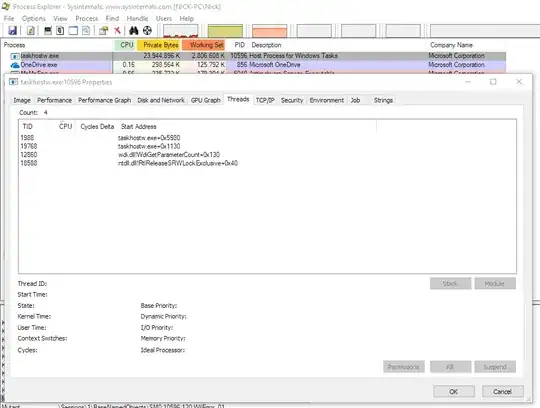
Task: Toggle the Show Lower Pane toolbar icon
Action: (x=73, y=31)
